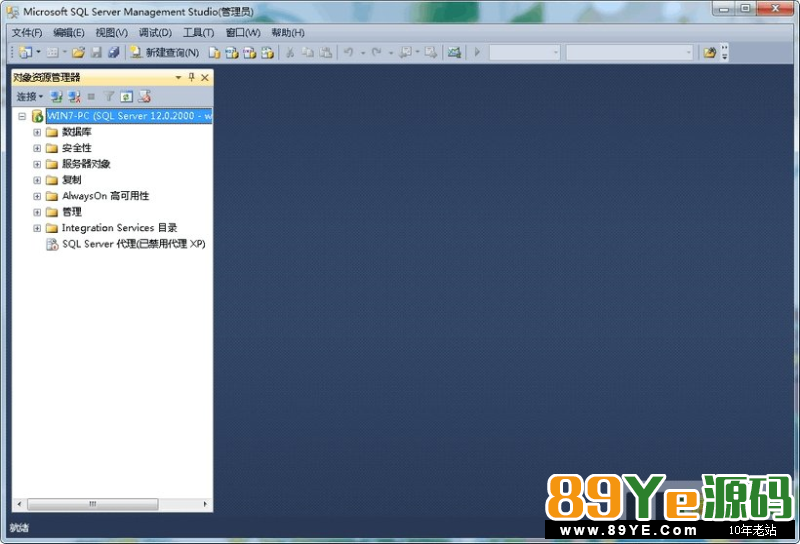Expand the 服务器对象 folder

pos(37,164)
